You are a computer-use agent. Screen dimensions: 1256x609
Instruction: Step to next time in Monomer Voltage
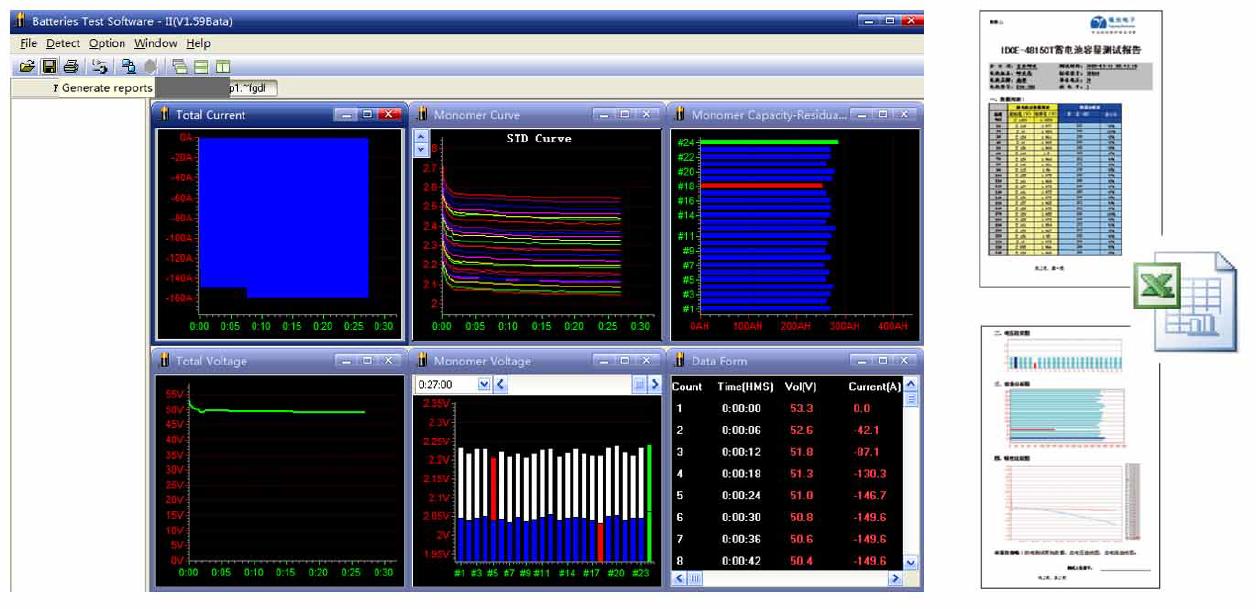point(655,384)
